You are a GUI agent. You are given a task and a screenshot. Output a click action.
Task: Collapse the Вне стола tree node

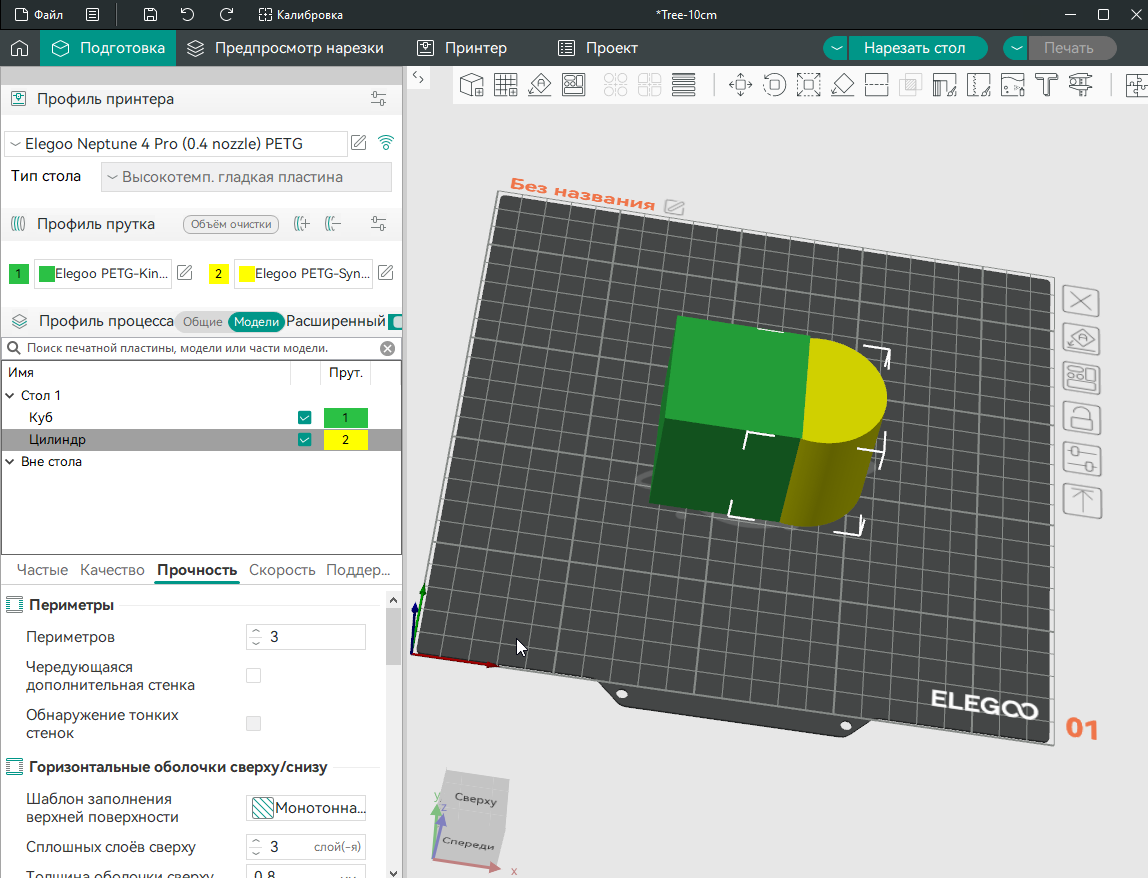pos(10,462)
